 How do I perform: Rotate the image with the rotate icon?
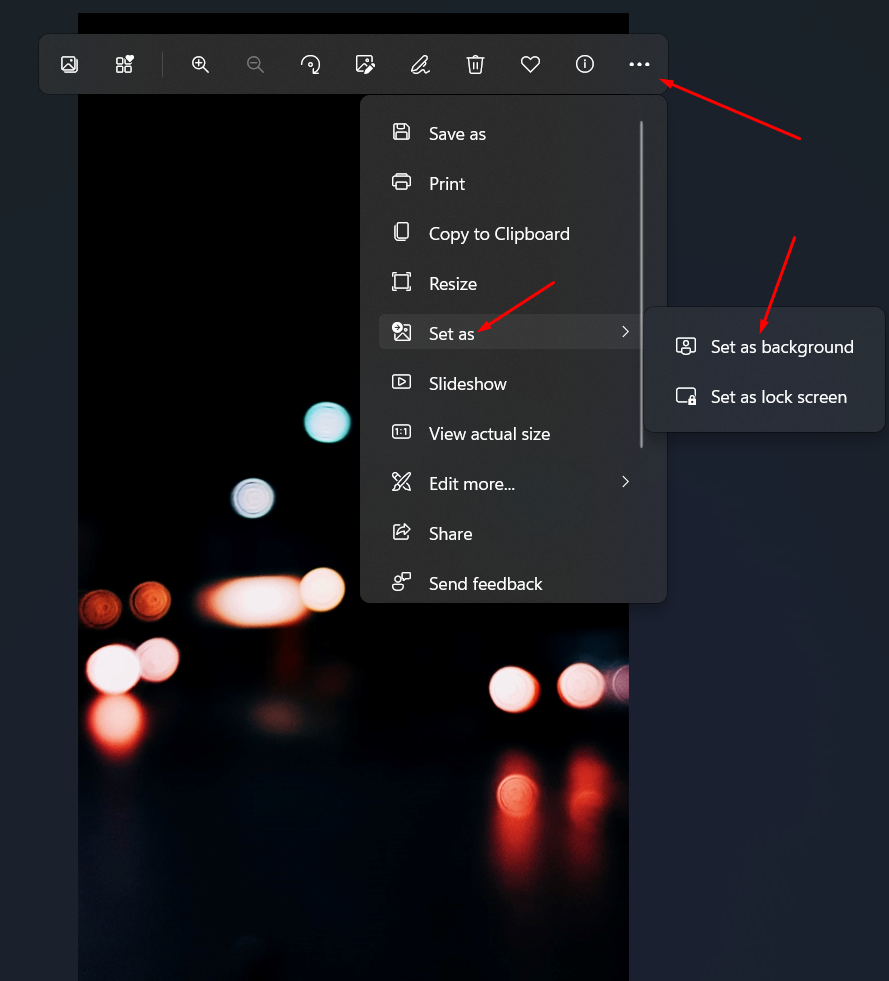pos(310,64)
